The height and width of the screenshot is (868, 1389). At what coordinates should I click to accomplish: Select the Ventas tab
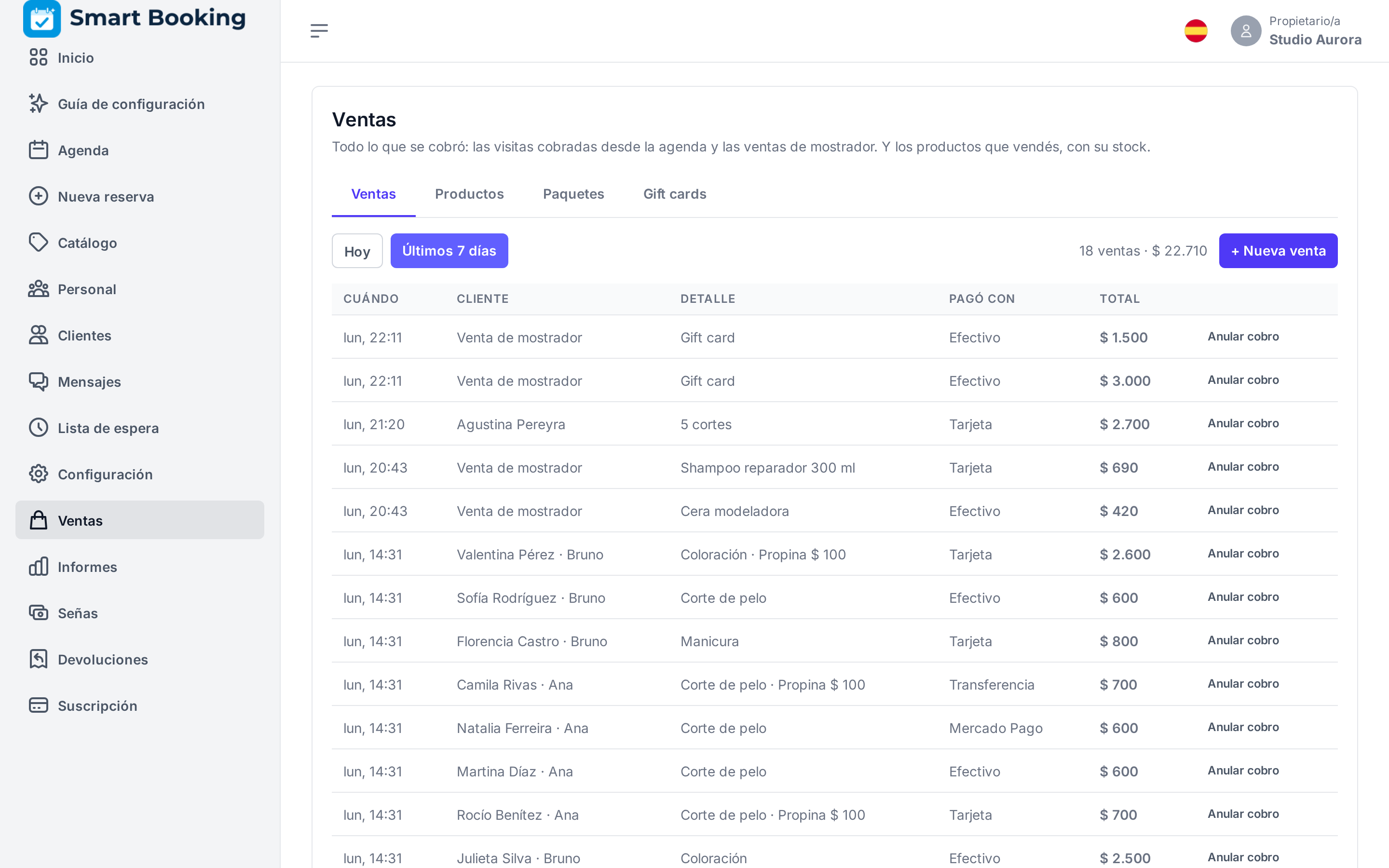coord(374,194)
